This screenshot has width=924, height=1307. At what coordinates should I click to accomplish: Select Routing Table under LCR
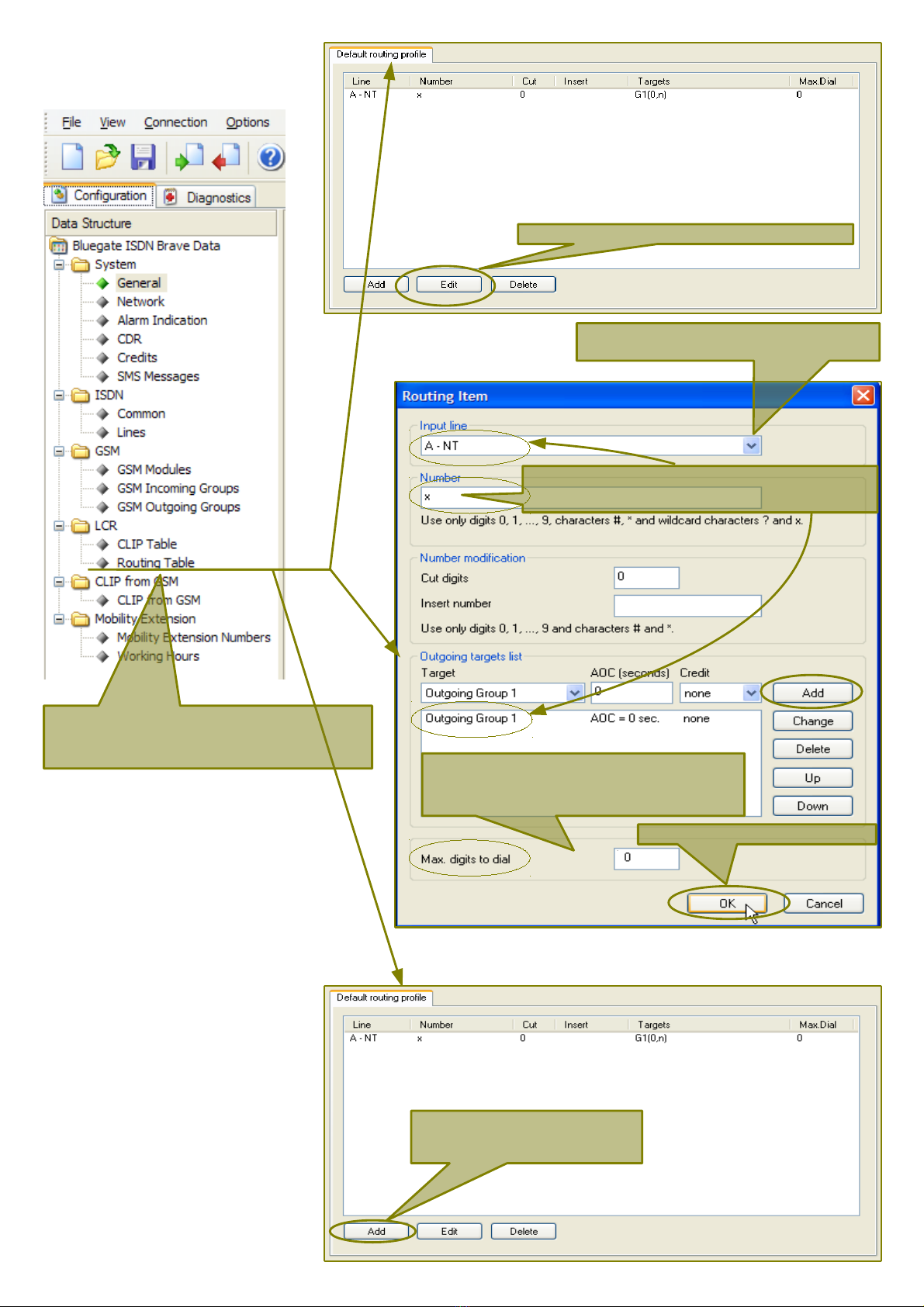click(x=155, y=562)
